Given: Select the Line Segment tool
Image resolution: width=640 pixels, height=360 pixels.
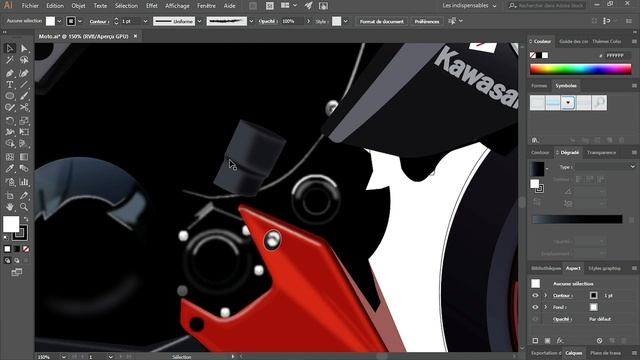Looking at the screenshot, I should [x=24, y=85].
